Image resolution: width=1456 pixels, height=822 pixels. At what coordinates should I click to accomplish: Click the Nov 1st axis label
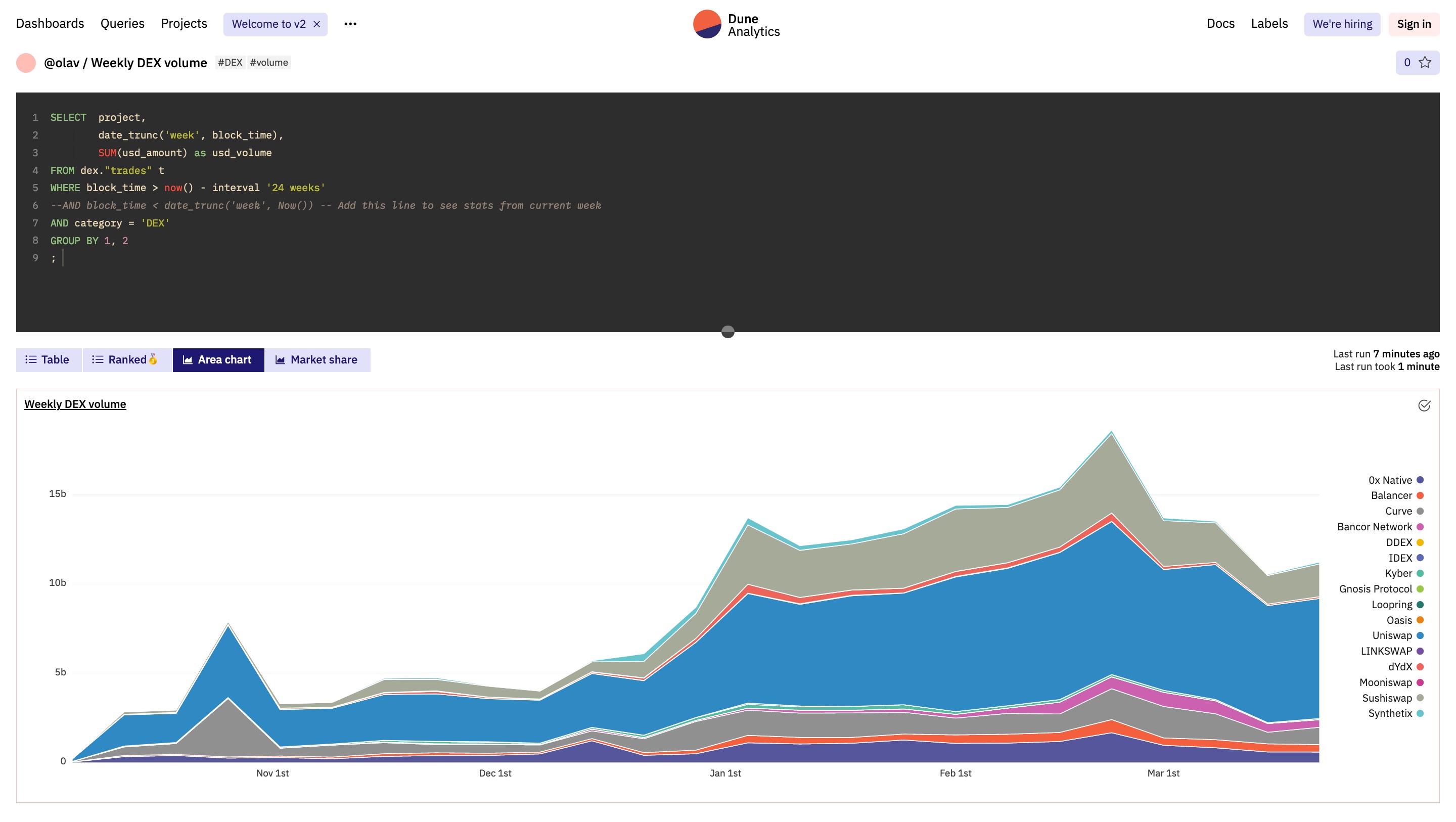[x=272, y=773]
